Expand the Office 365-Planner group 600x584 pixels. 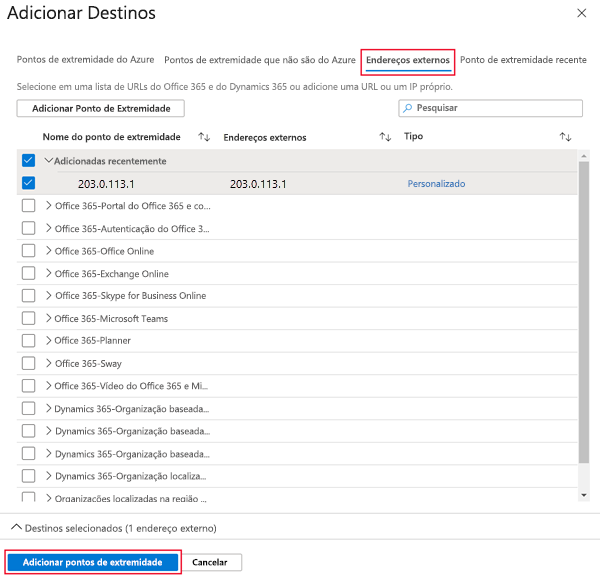[49, 341]
